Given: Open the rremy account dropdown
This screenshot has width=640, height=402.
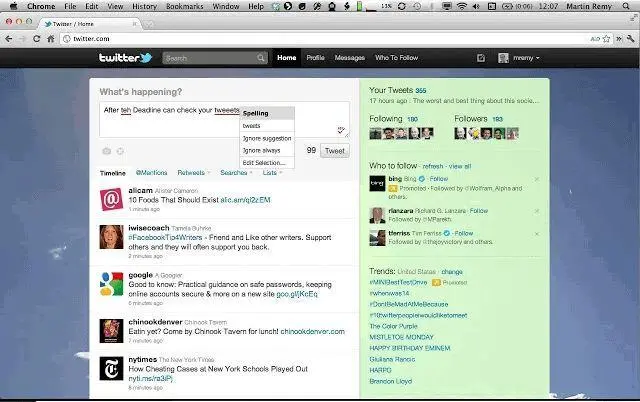Looking at the screenshot, I should [x=519, y=58].
